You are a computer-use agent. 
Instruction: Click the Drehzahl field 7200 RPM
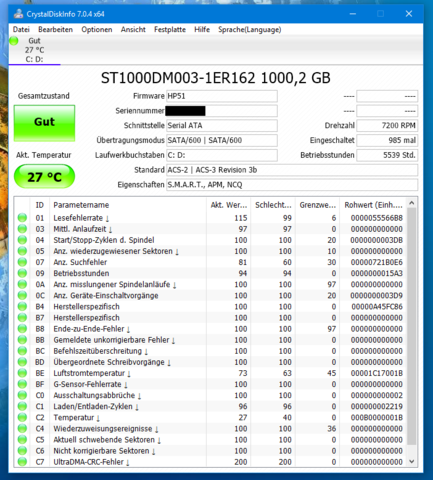[x=387, y=126]
